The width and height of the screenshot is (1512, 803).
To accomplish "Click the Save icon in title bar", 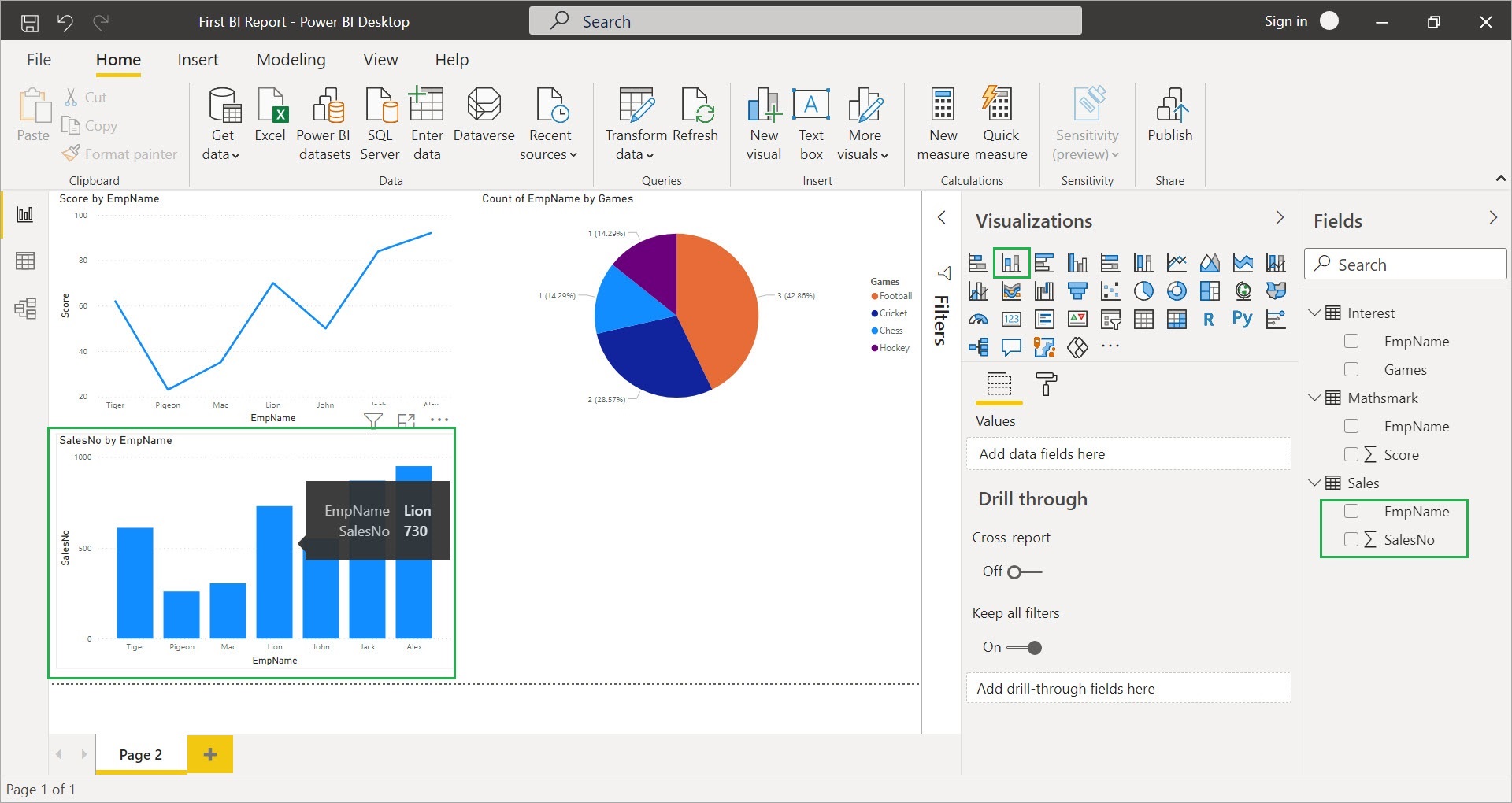I will tap(29, 22).
